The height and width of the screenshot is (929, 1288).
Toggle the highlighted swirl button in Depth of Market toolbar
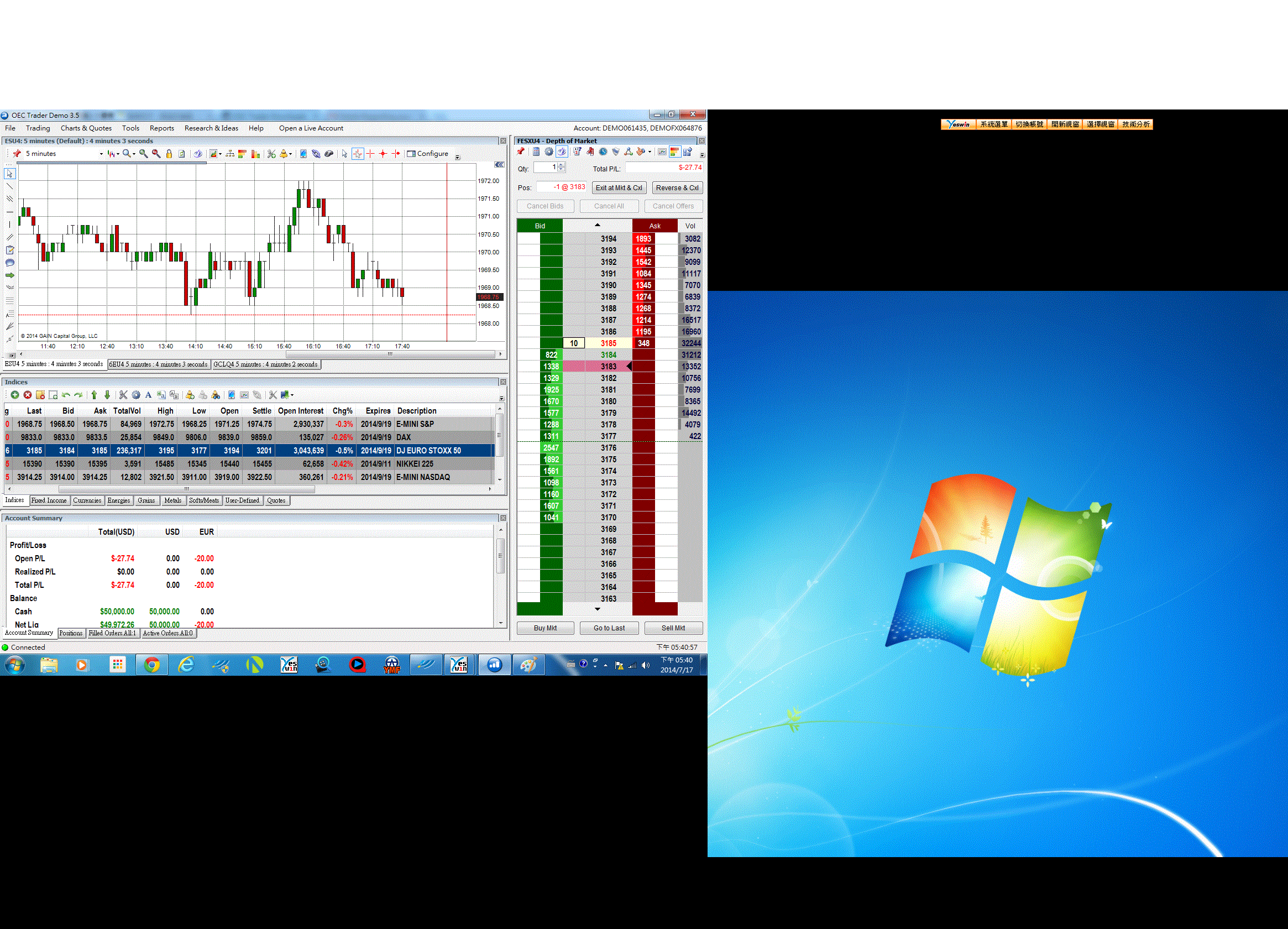coord(562,152)
